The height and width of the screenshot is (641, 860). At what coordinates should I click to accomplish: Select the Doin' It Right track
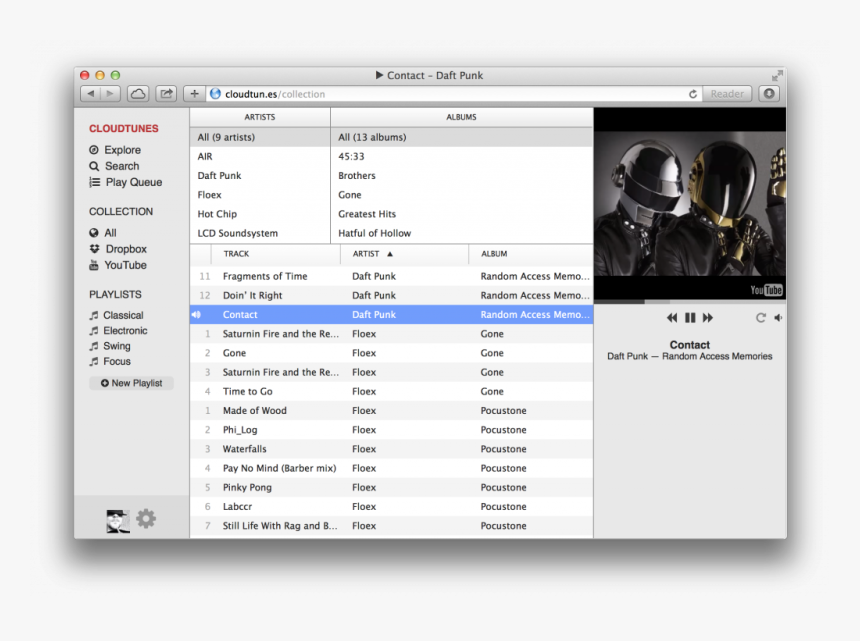[x=392, y=296]
